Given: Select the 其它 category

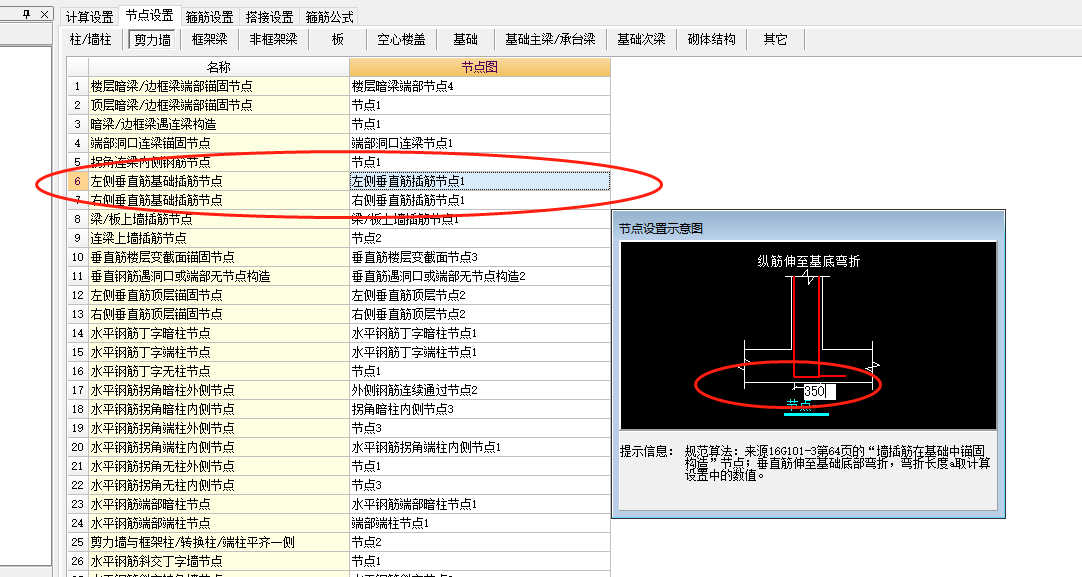Looking at the screenshot, I should coord(775,39).
